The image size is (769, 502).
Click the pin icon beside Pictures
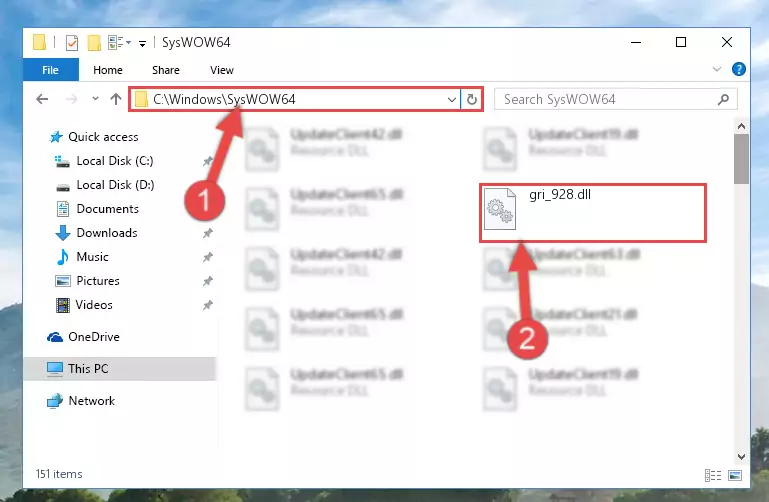click(x=208, y=281)
